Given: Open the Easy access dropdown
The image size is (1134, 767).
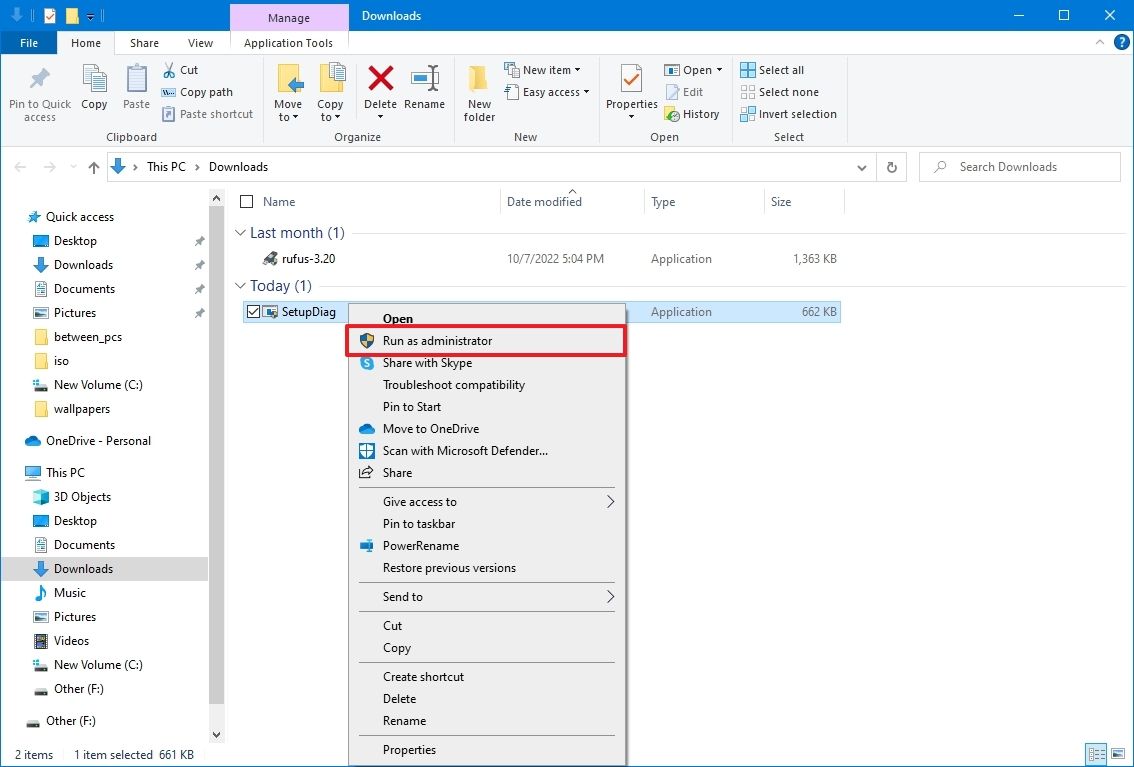Looking at the screenshot, I should point(548,92).
